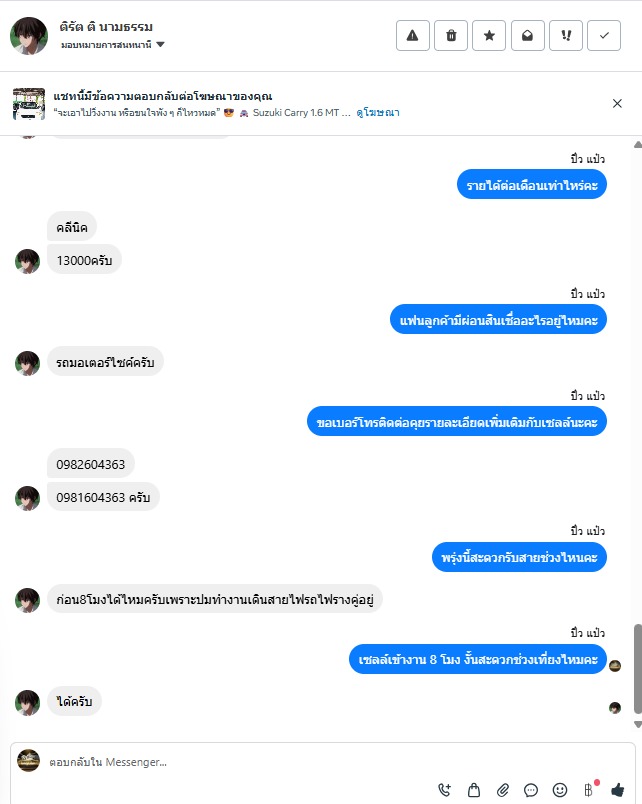Flag conversation with the exclamation priority icon

point(566,35)
